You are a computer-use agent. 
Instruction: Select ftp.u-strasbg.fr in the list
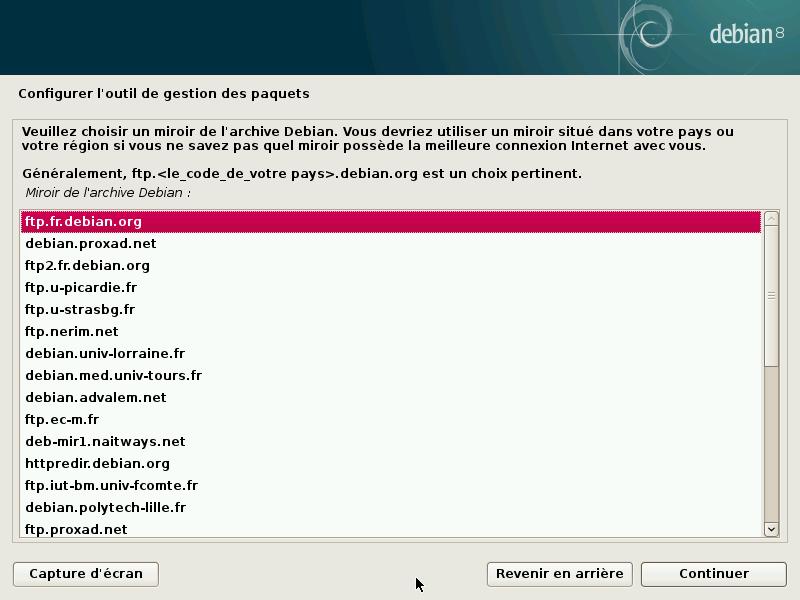point(80,310)
